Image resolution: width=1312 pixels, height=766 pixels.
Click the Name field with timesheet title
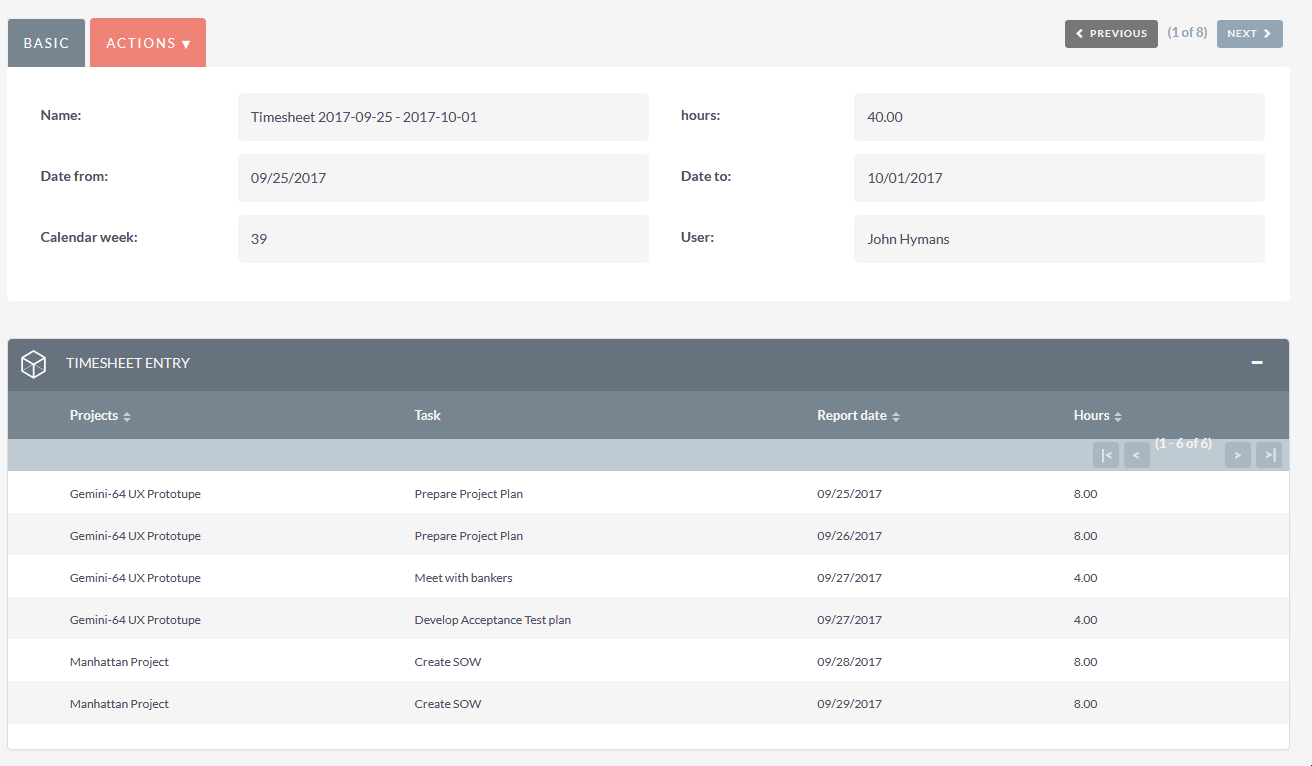[443, 117]
